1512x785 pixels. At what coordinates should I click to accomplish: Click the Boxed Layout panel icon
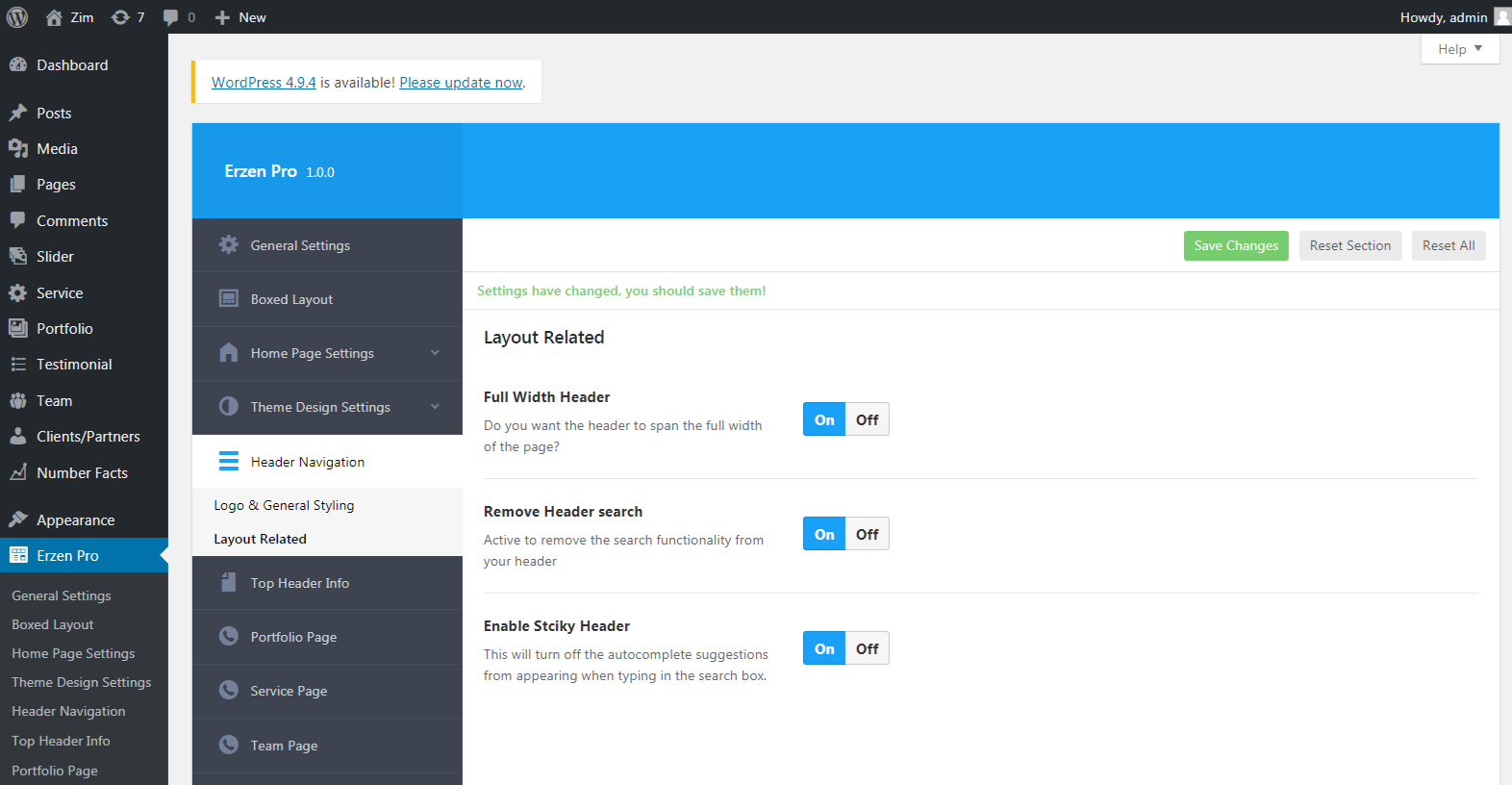[x=228, y=298]
